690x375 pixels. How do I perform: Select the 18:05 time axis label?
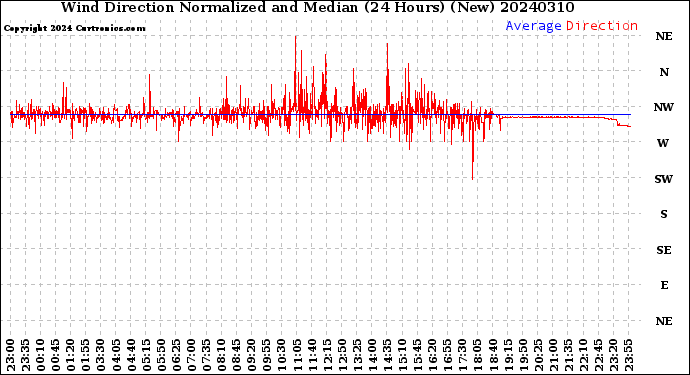tap(478, 356)
